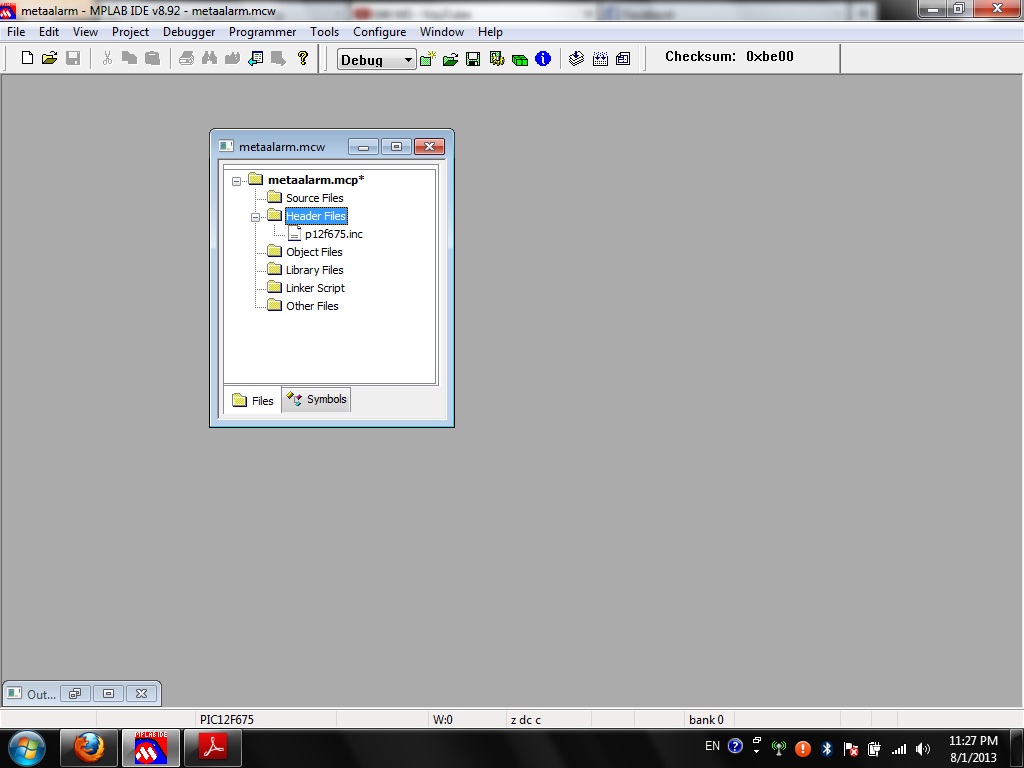This screenshot has width=1024, height=768.
Task: Click the Checksum 0xbe00 readout
Action: pyautogui.click(x=729, y=57)
